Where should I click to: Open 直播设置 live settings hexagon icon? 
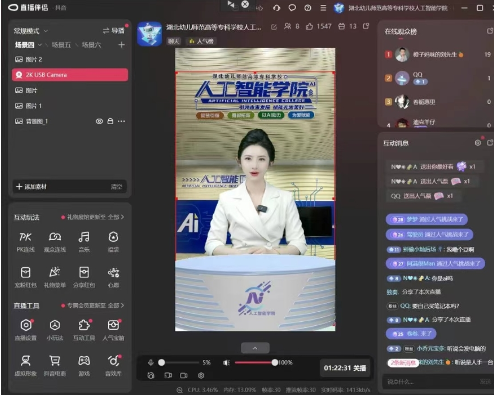click(26, 329)
